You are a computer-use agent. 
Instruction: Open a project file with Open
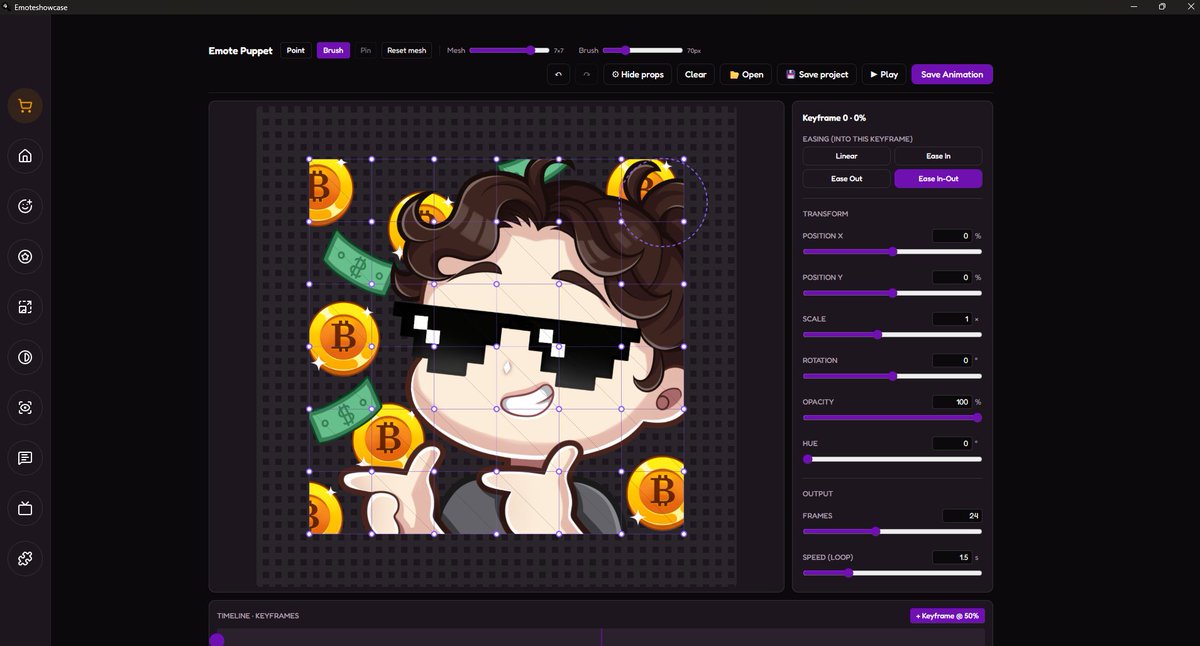tap(746, 74)
